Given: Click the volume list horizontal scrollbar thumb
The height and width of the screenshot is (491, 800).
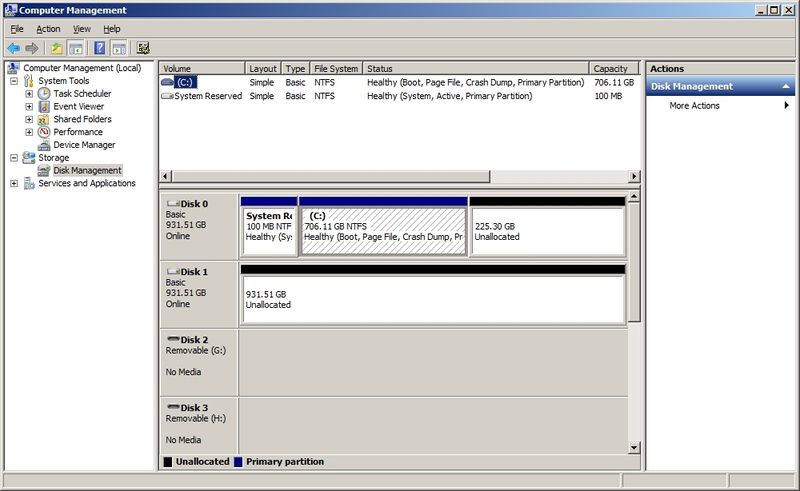Looking at the screenshot, I should [x=331, y=177].
